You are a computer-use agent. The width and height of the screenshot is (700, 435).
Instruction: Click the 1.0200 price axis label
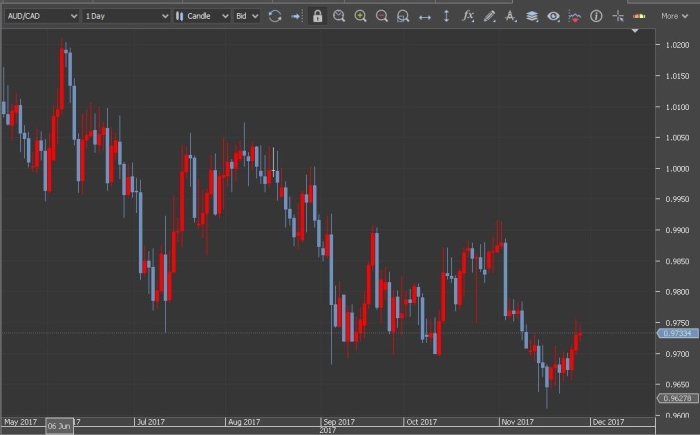pyautogui.click(x=677, y=45)
